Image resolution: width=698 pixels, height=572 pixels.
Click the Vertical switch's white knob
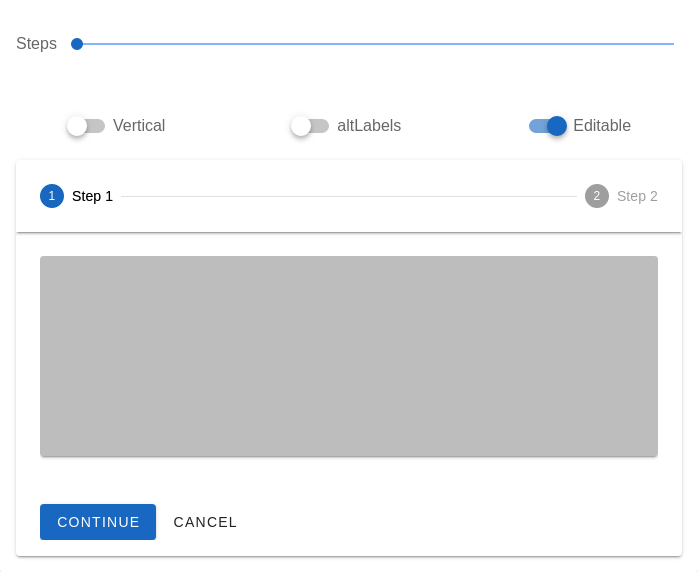point(77,126)
